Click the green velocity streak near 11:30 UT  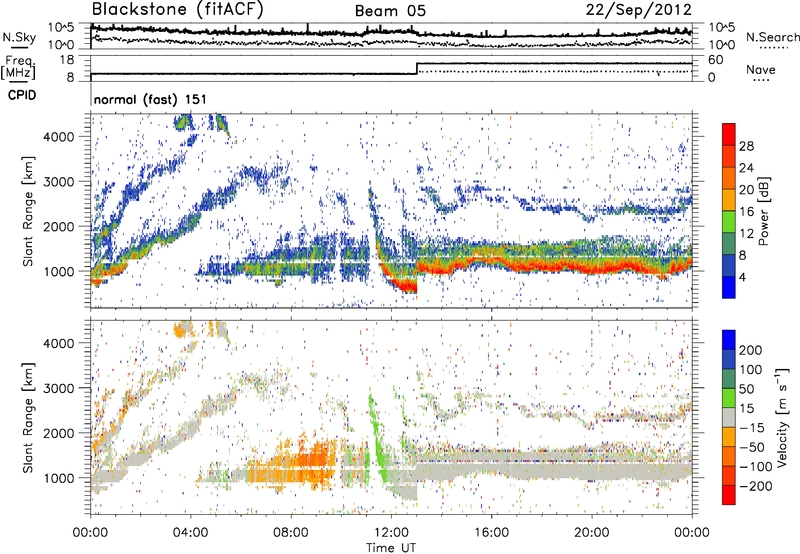click(x=378, y=439)
